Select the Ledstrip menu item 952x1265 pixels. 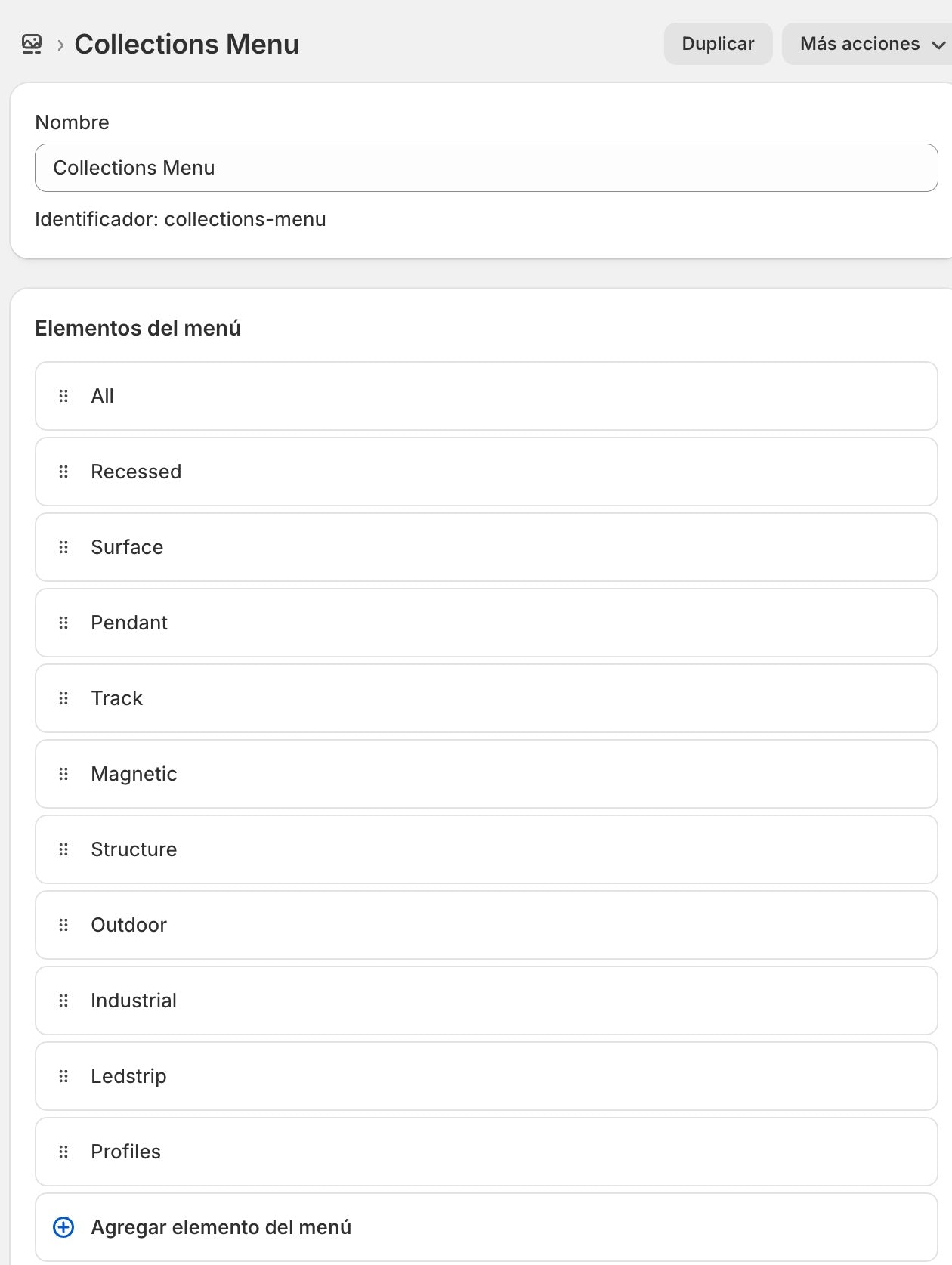click(x=487, y=1076)
